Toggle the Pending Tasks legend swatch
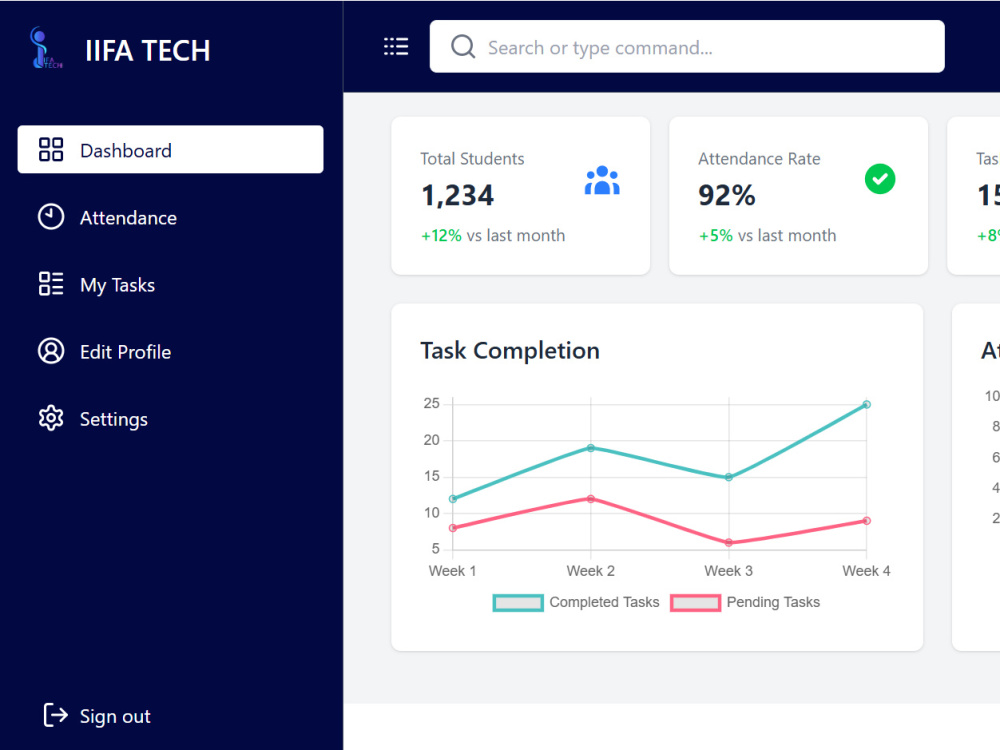1000x750 pixels. (x=695, y=603)
